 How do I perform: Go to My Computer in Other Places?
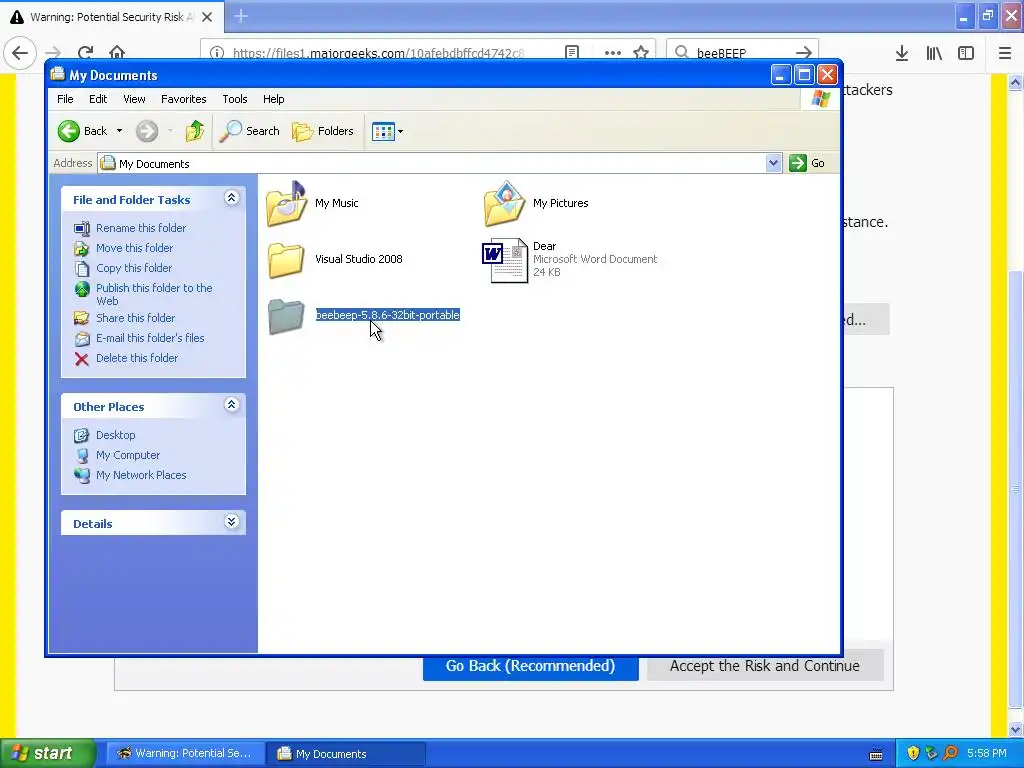click(127, 455)
